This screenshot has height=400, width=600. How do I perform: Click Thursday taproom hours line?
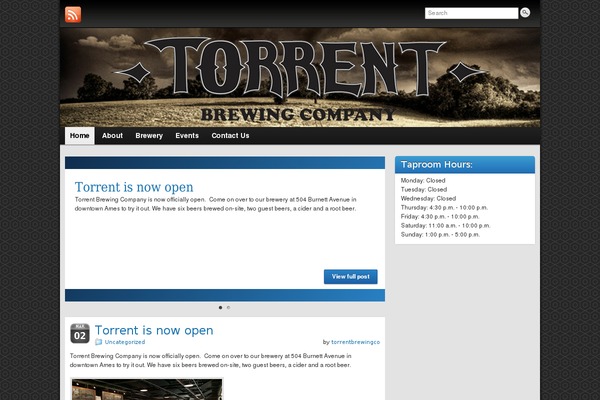[x=444, y=207]
